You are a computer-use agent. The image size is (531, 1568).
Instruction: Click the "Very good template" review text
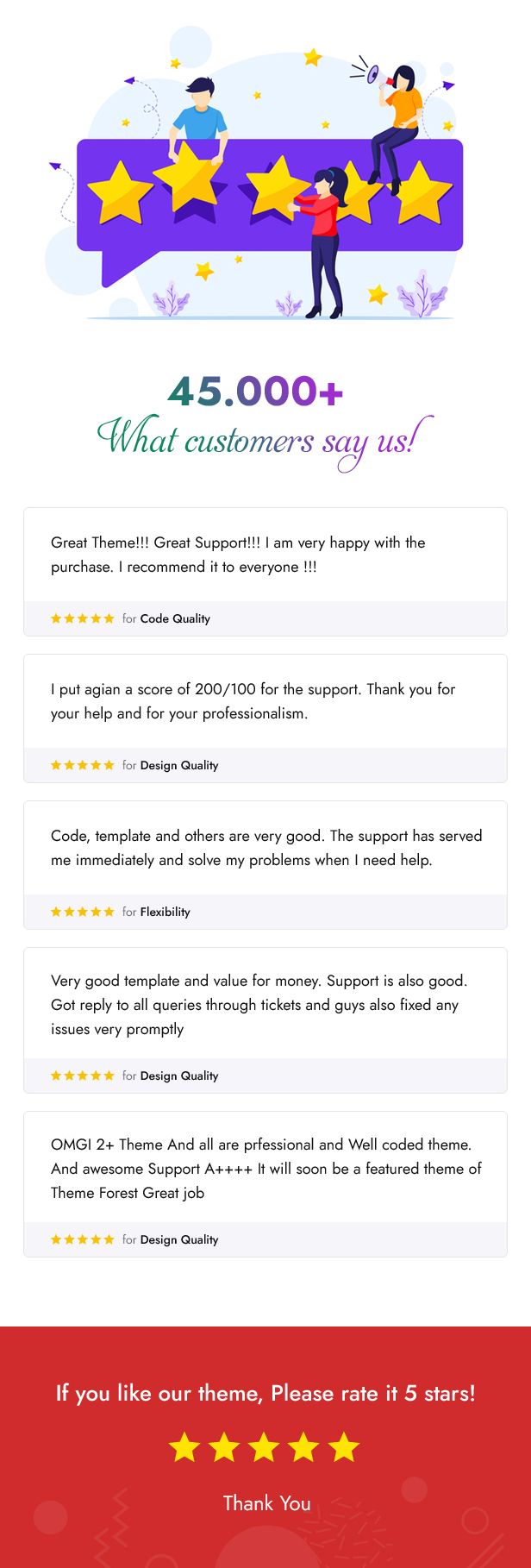coord(259,1005)
